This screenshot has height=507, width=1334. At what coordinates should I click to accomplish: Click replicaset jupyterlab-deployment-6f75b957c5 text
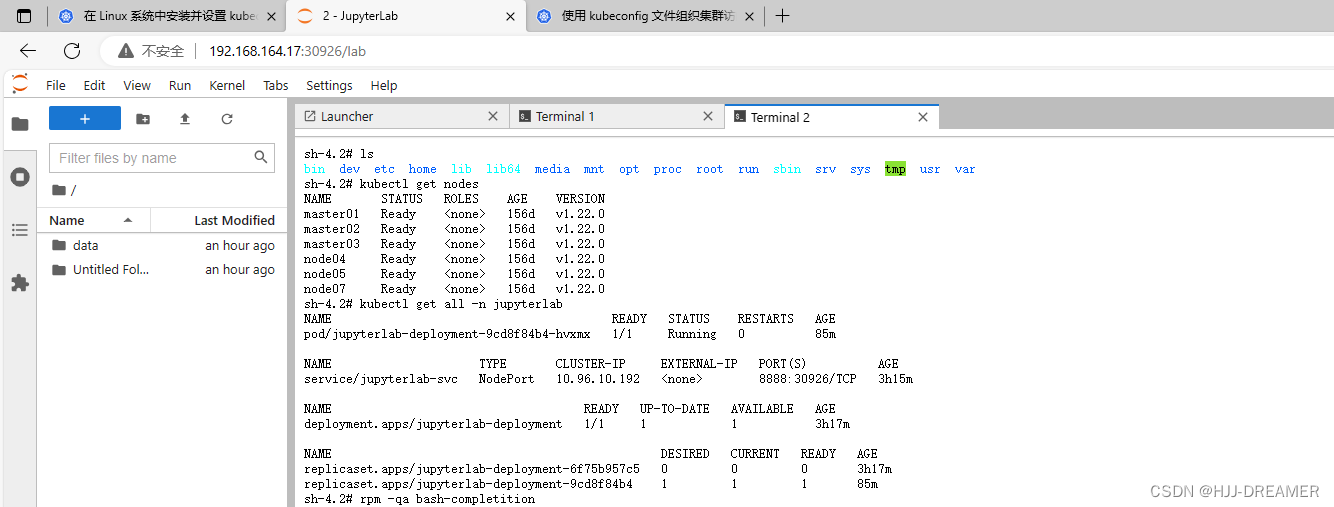tap(472, 469)
